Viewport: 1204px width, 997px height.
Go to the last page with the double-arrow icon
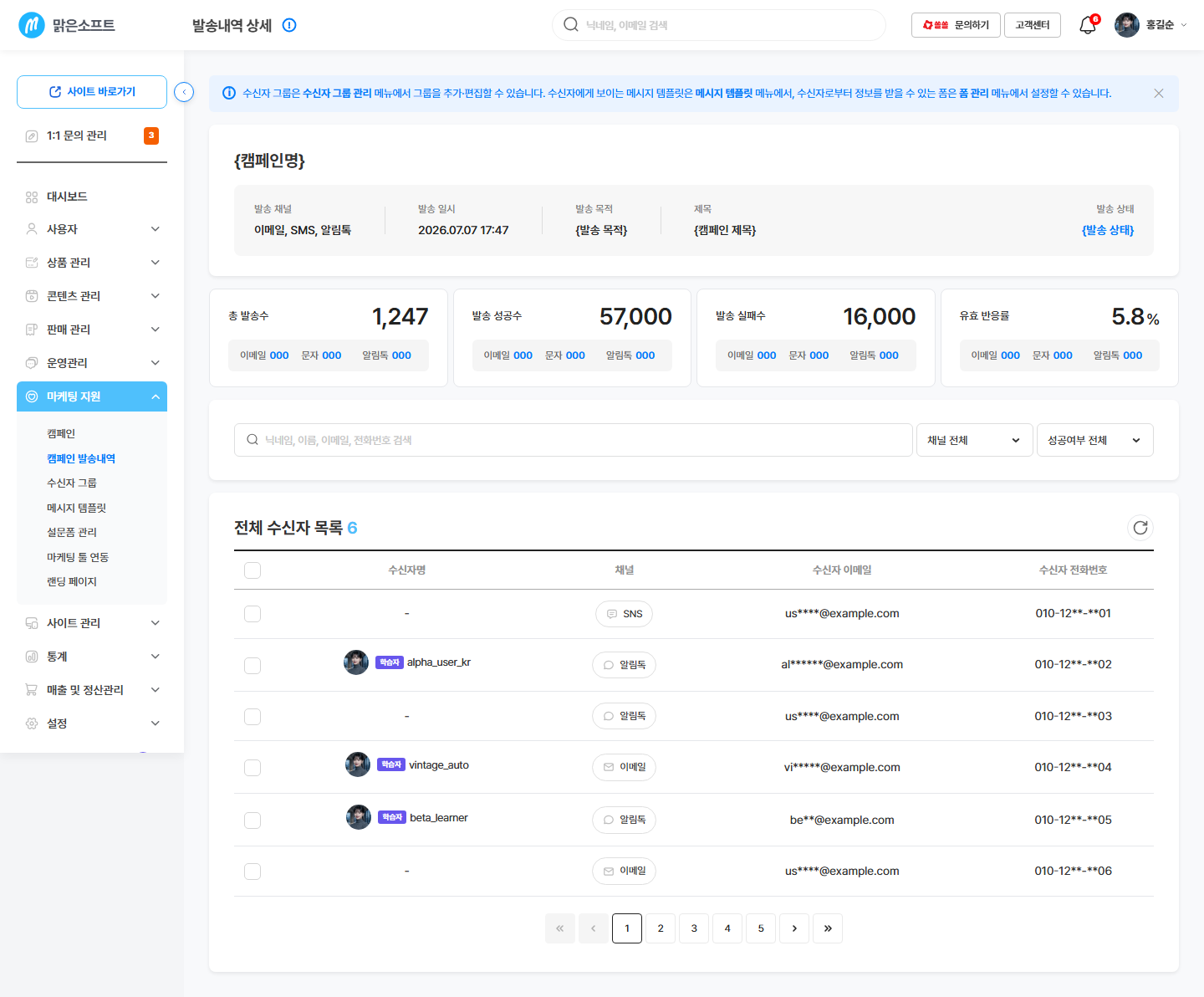click(x=828, y=928)
